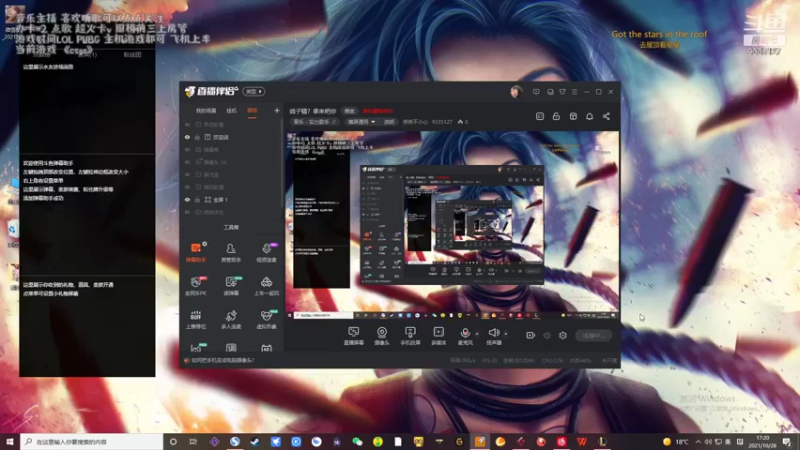Click the live preview canvas
Viewport: 800px width, 450px height.
coord(452,225)
